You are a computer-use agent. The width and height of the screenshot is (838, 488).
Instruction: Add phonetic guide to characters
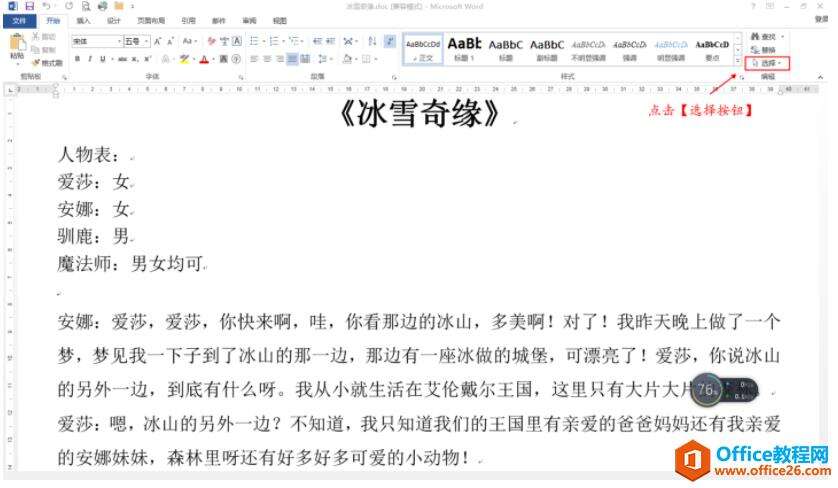pos(224,41)
